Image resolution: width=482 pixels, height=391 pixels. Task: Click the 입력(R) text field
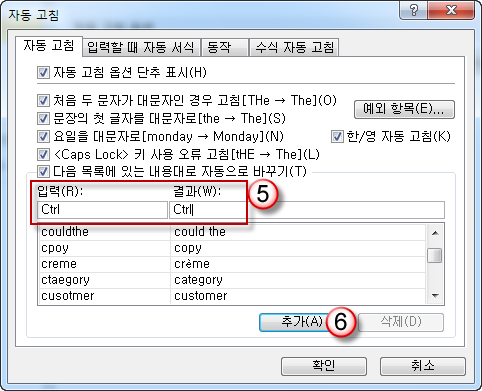[x=102, y=210]
